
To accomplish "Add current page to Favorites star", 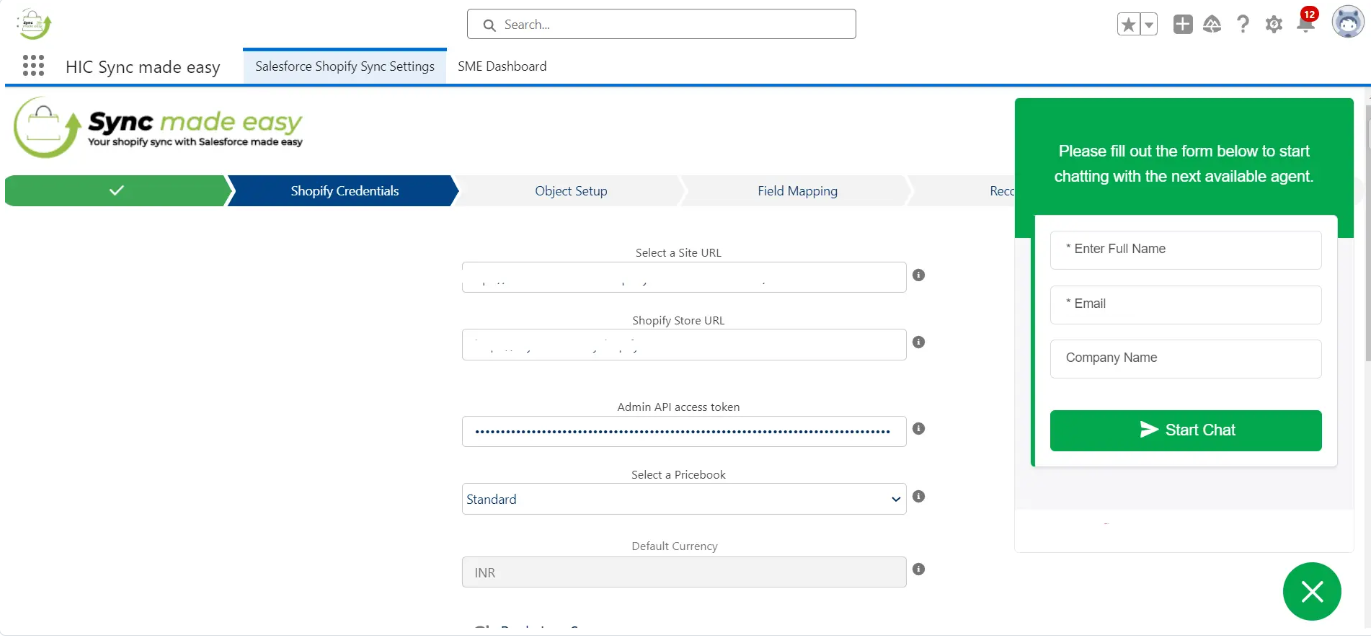I will click(x=1128, y=25).
